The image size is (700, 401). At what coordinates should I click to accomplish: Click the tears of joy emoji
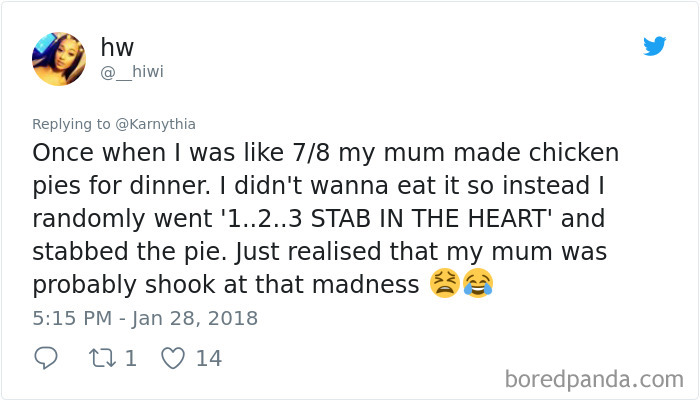[478, 284]
